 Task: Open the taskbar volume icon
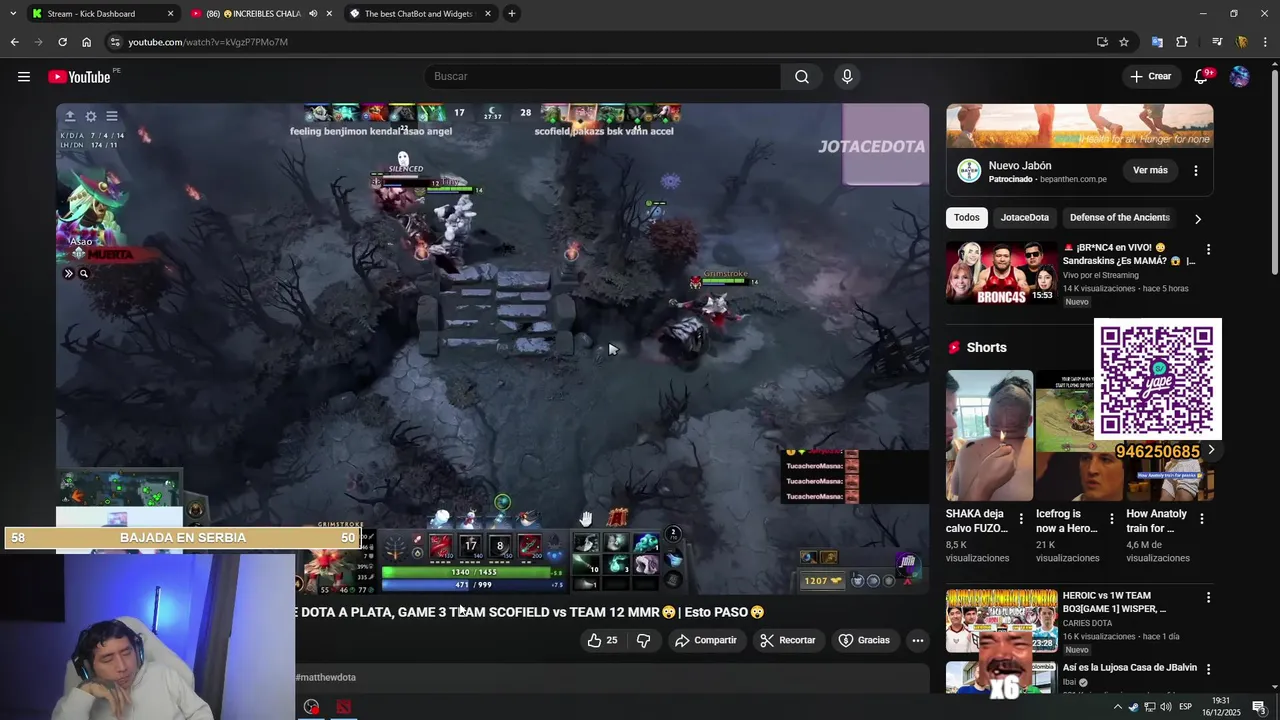click(x=1165, y=707)
